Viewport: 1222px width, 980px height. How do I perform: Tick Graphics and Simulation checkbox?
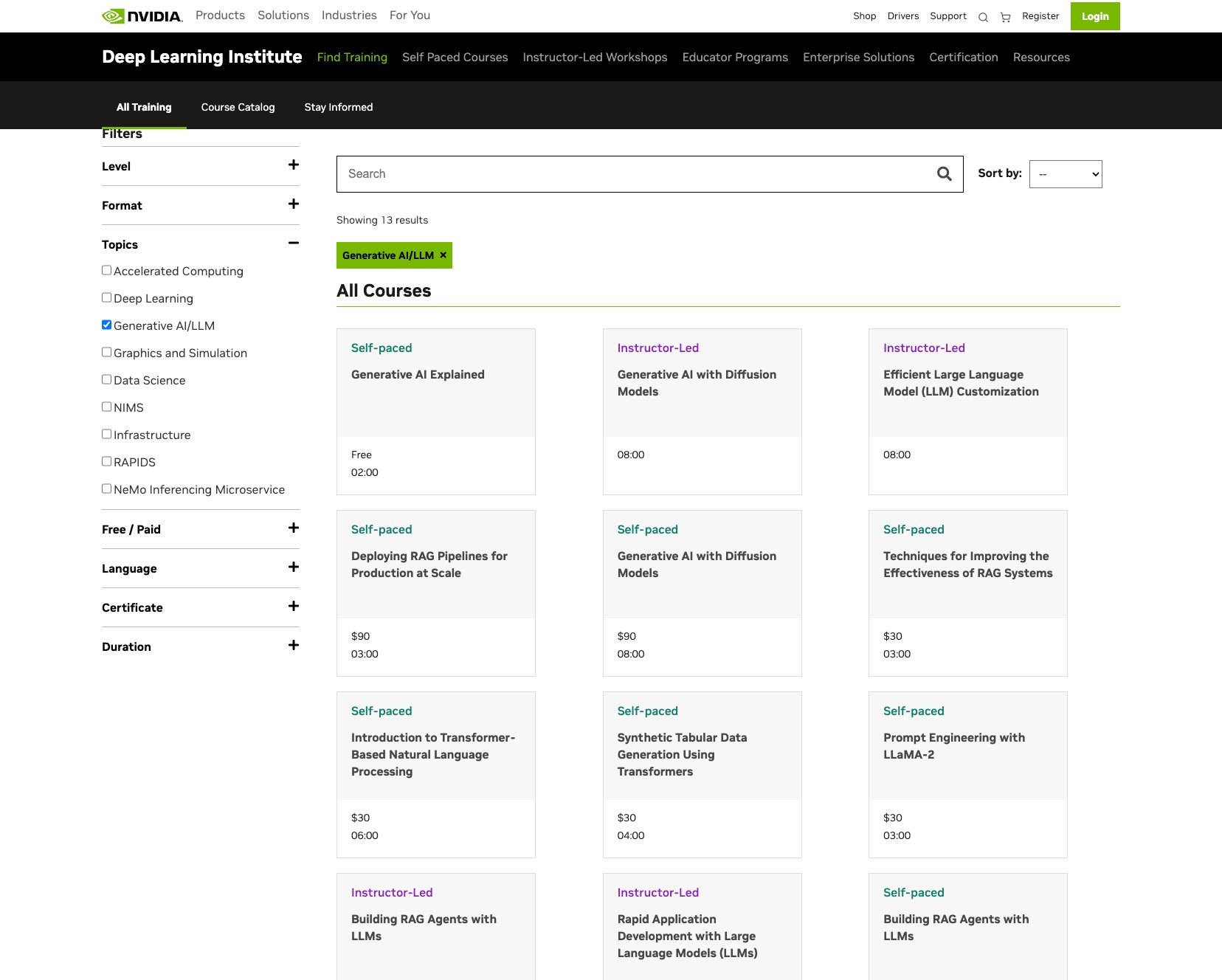coord(107,352)
